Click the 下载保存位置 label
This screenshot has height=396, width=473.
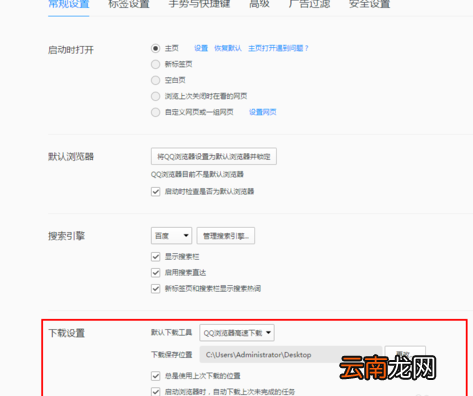tap(172, 355)
